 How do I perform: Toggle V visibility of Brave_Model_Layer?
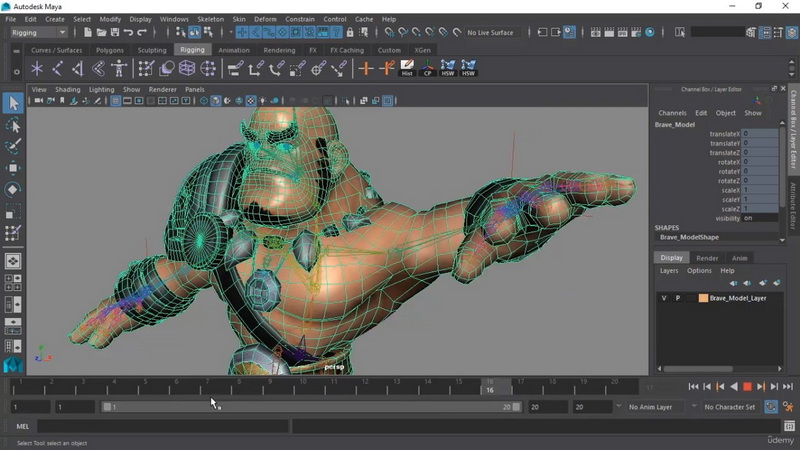[x=664, y=298]
